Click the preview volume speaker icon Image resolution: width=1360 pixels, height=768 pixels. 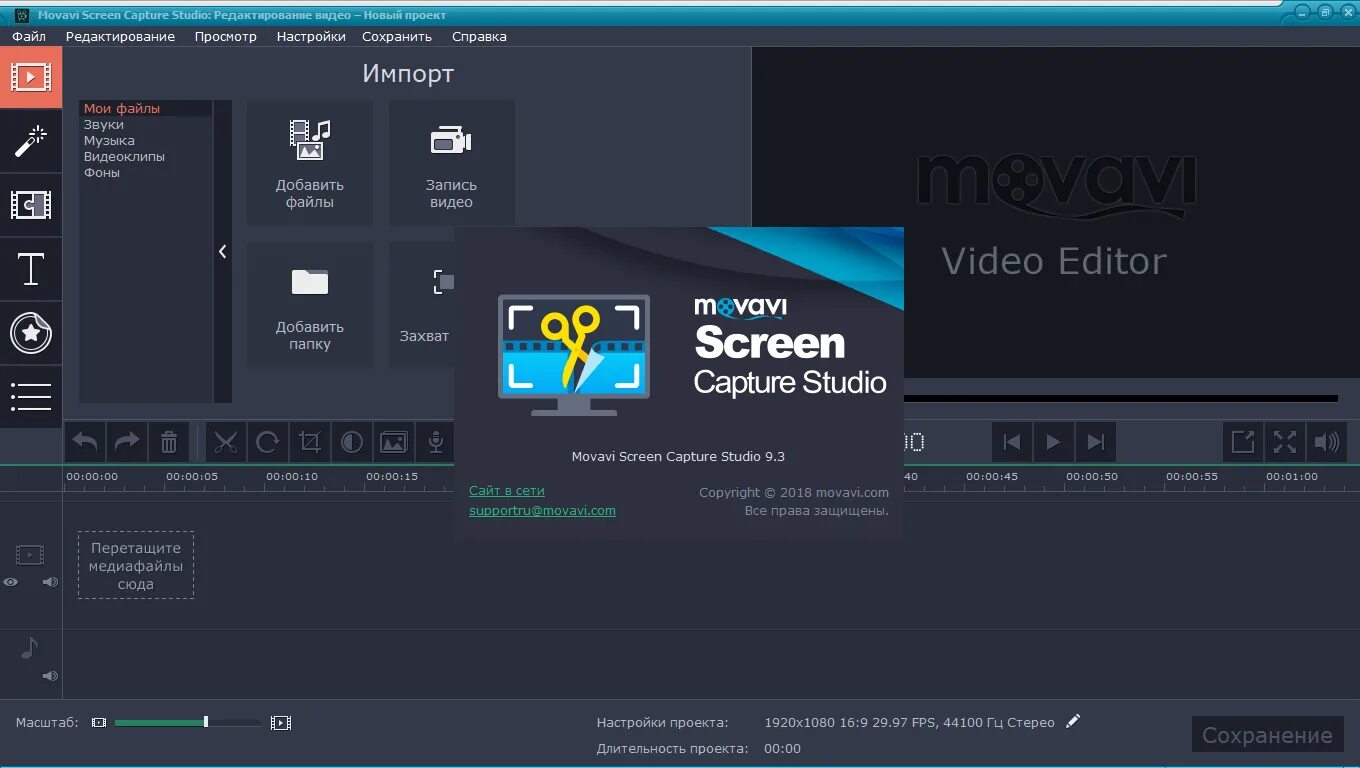1327,442
